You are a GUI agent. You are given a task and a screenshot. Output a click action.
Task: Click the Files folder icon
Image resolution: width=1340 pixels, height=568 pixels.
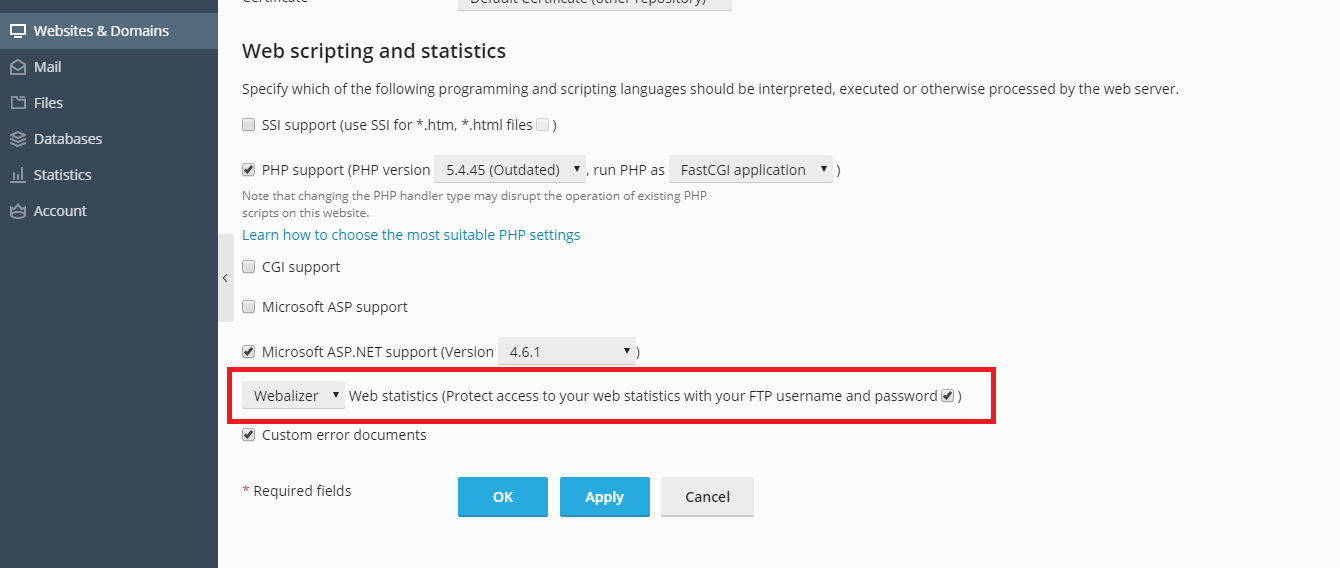tap(17, 103)
